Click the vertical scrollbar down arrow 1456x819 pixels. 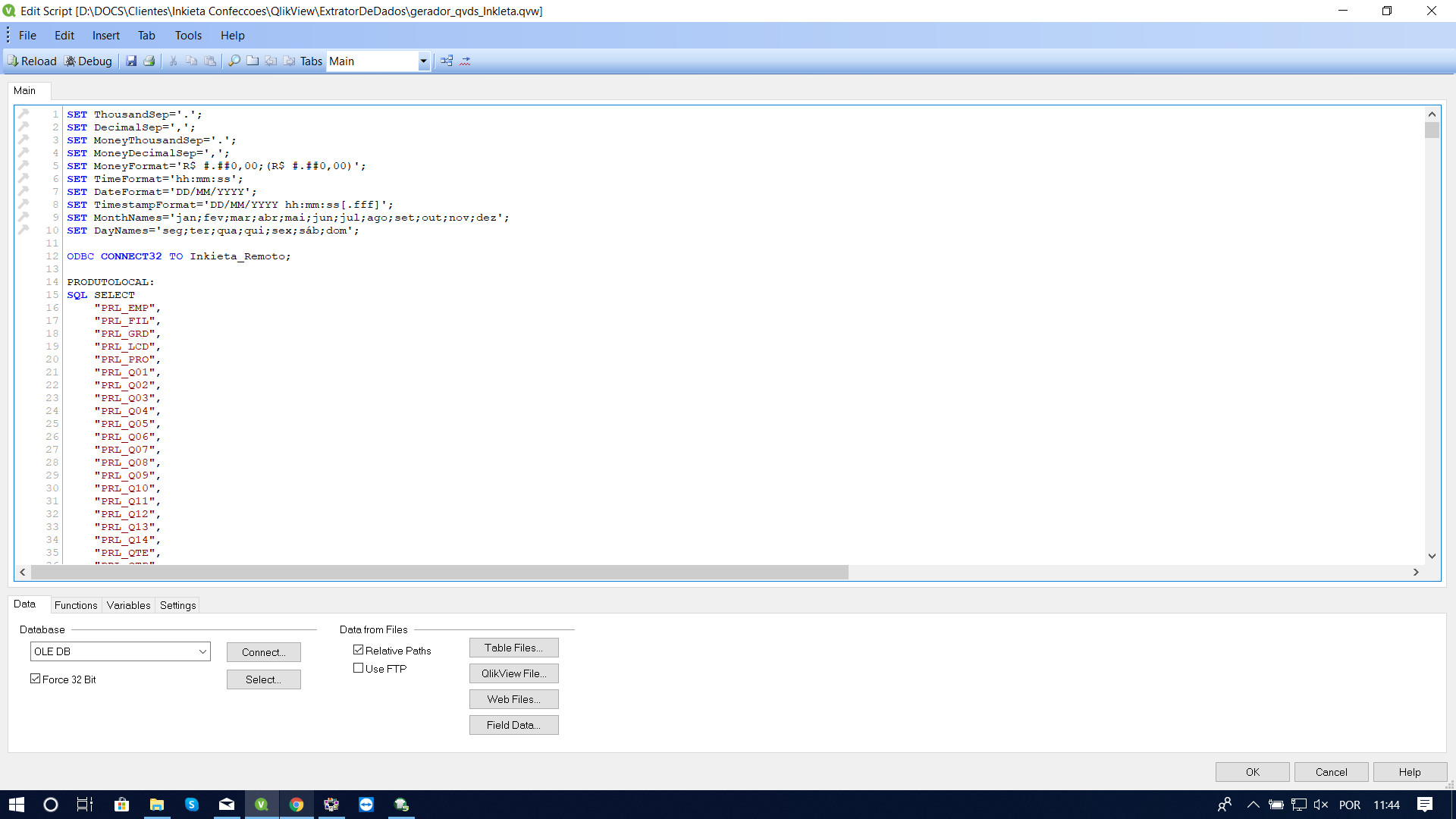coord(1432,556)
